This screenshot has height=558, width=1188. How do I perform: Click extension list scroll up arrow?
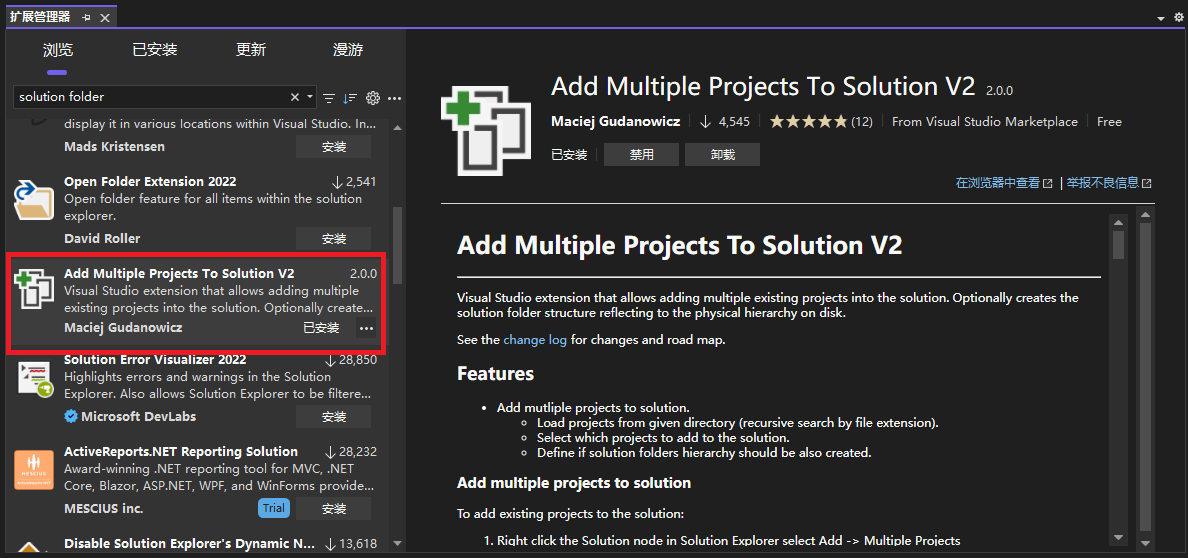click(398, 128)
